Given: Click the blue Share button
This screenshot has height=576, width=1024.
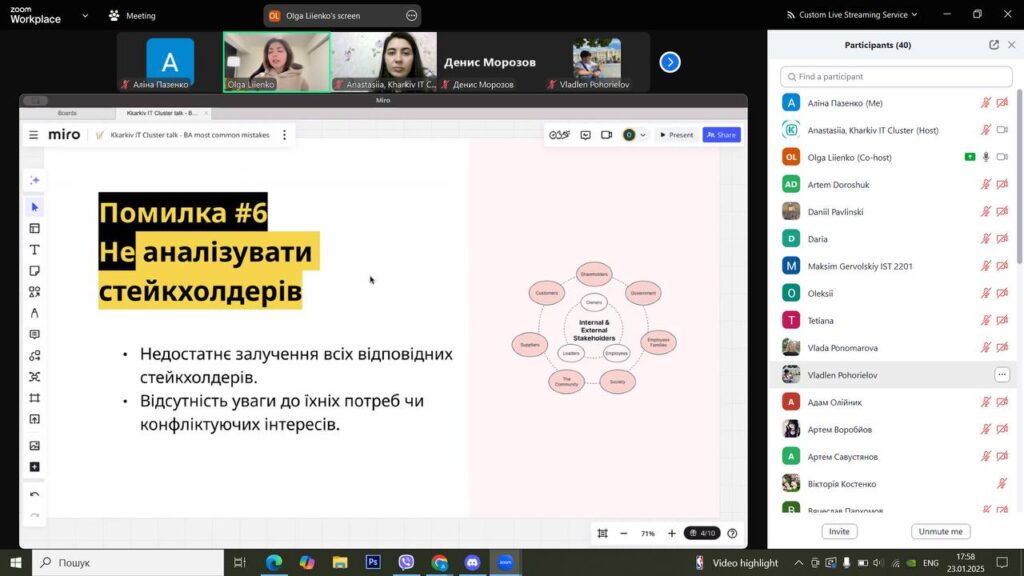Looking at the screenshot, I should click(x=722, y=135).
